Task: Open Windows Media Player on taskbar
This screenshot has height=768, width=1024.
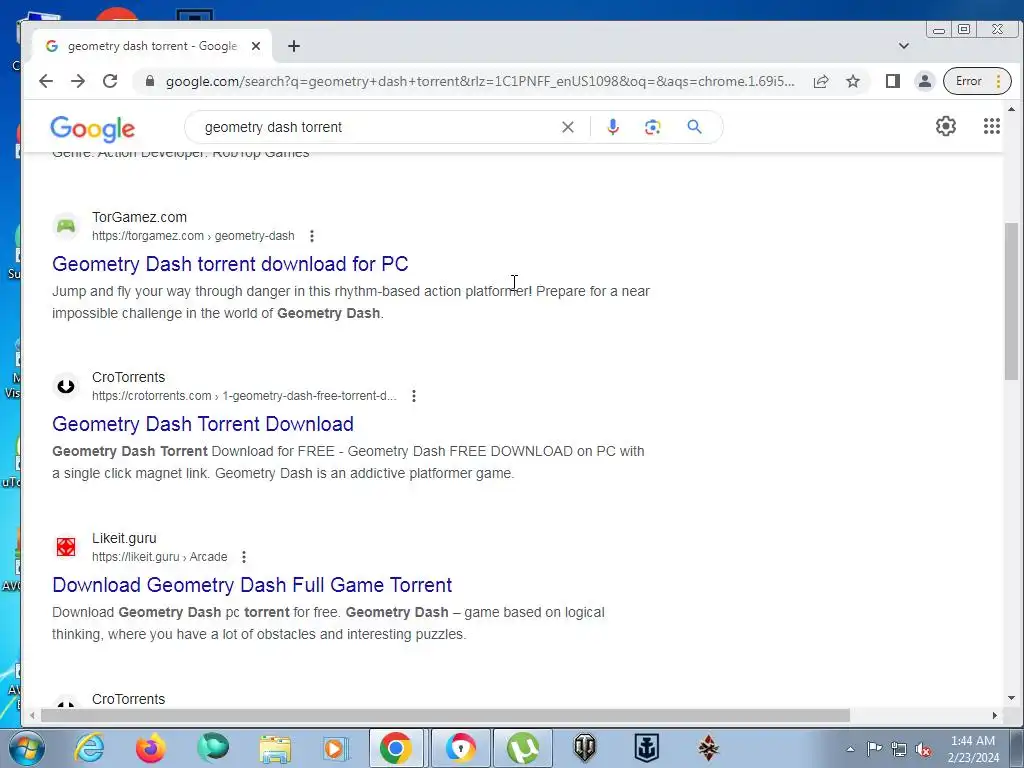Action: click(x=337, y=748)
